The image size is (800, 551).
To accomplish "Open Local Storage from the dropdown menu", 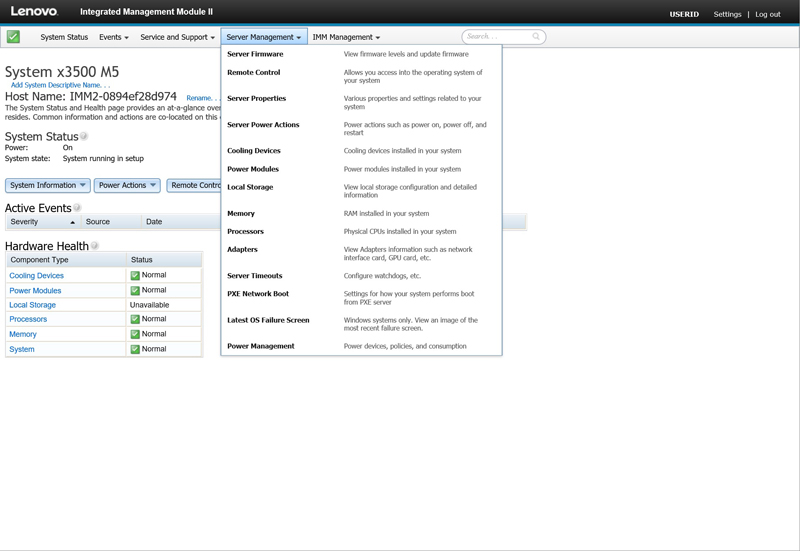I will click(250, 187).
